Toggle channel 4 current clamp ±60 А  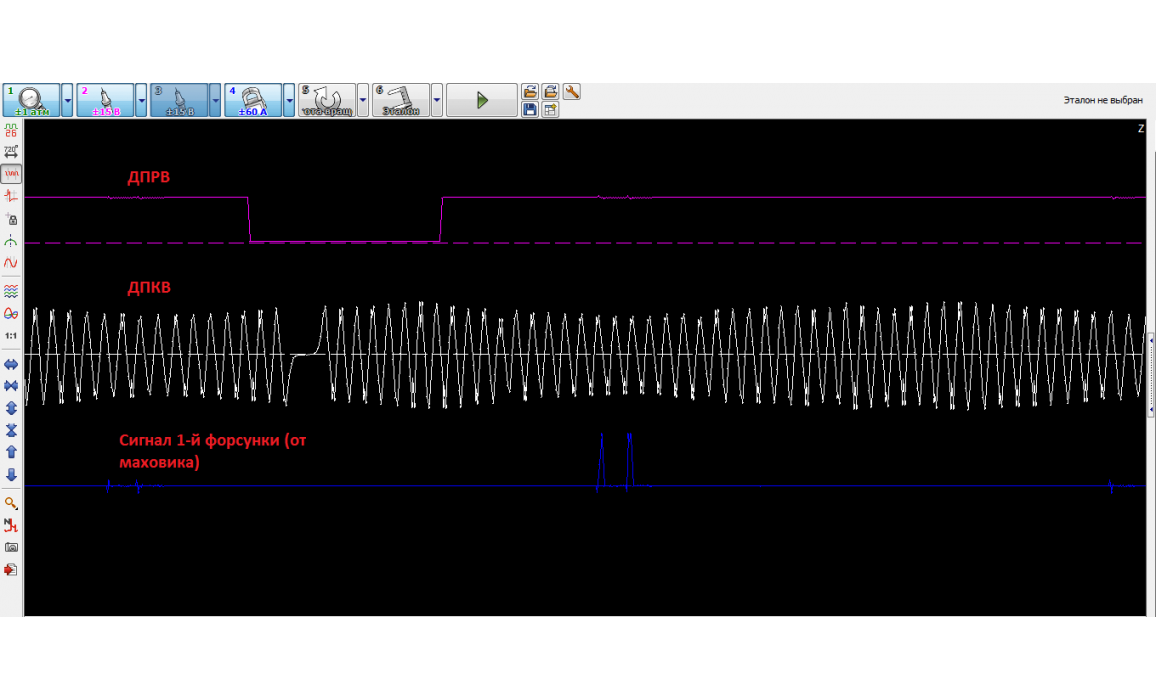coord(253,100)
